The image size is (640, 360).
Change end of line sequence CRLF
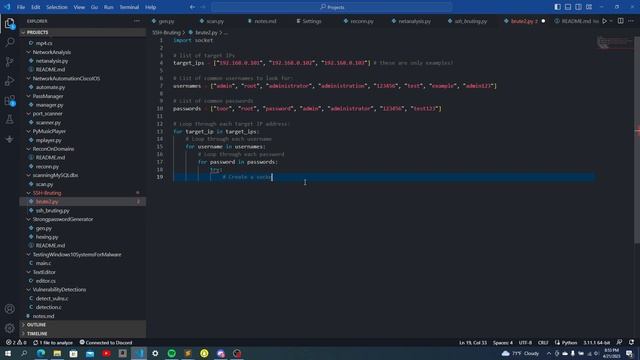click(543, 342)
